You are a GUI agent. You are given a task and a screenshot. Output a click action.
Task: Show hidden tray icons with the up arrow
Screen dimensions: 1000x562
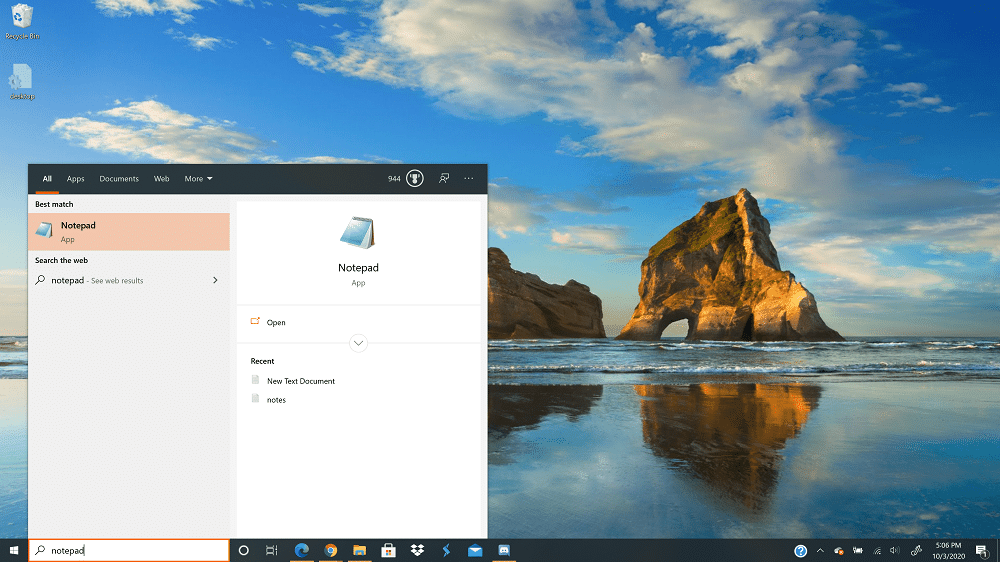[x=820, y=551]
